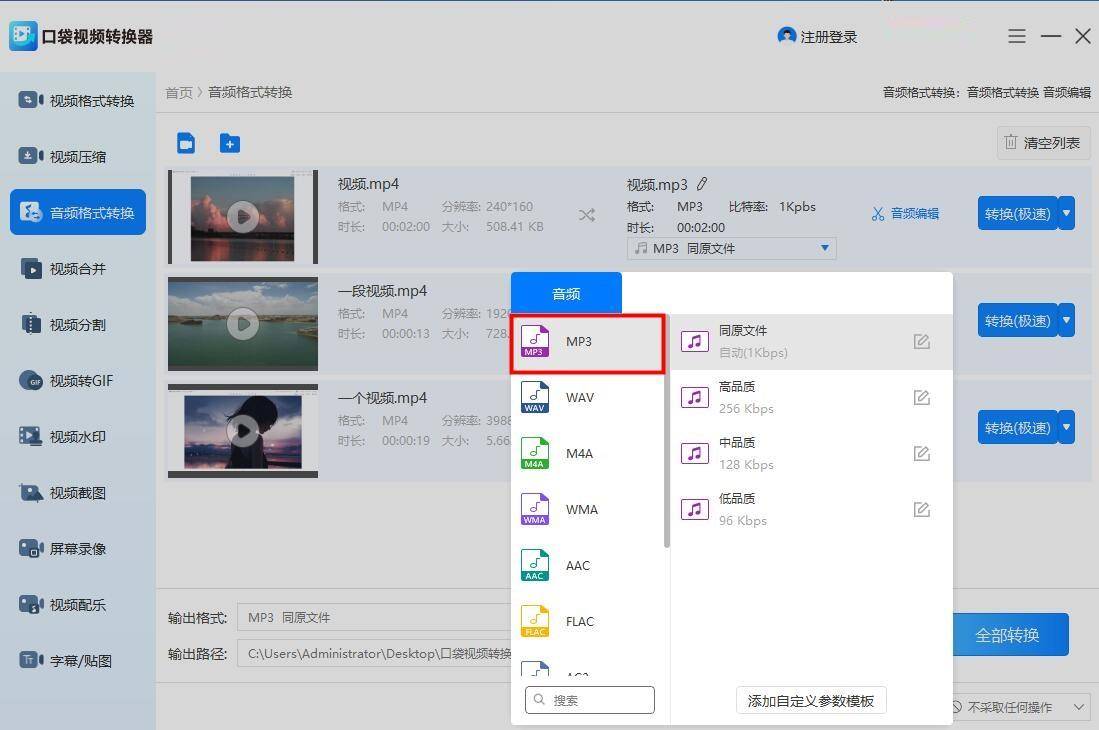Click 注册登录 account link

click(829, 37)
